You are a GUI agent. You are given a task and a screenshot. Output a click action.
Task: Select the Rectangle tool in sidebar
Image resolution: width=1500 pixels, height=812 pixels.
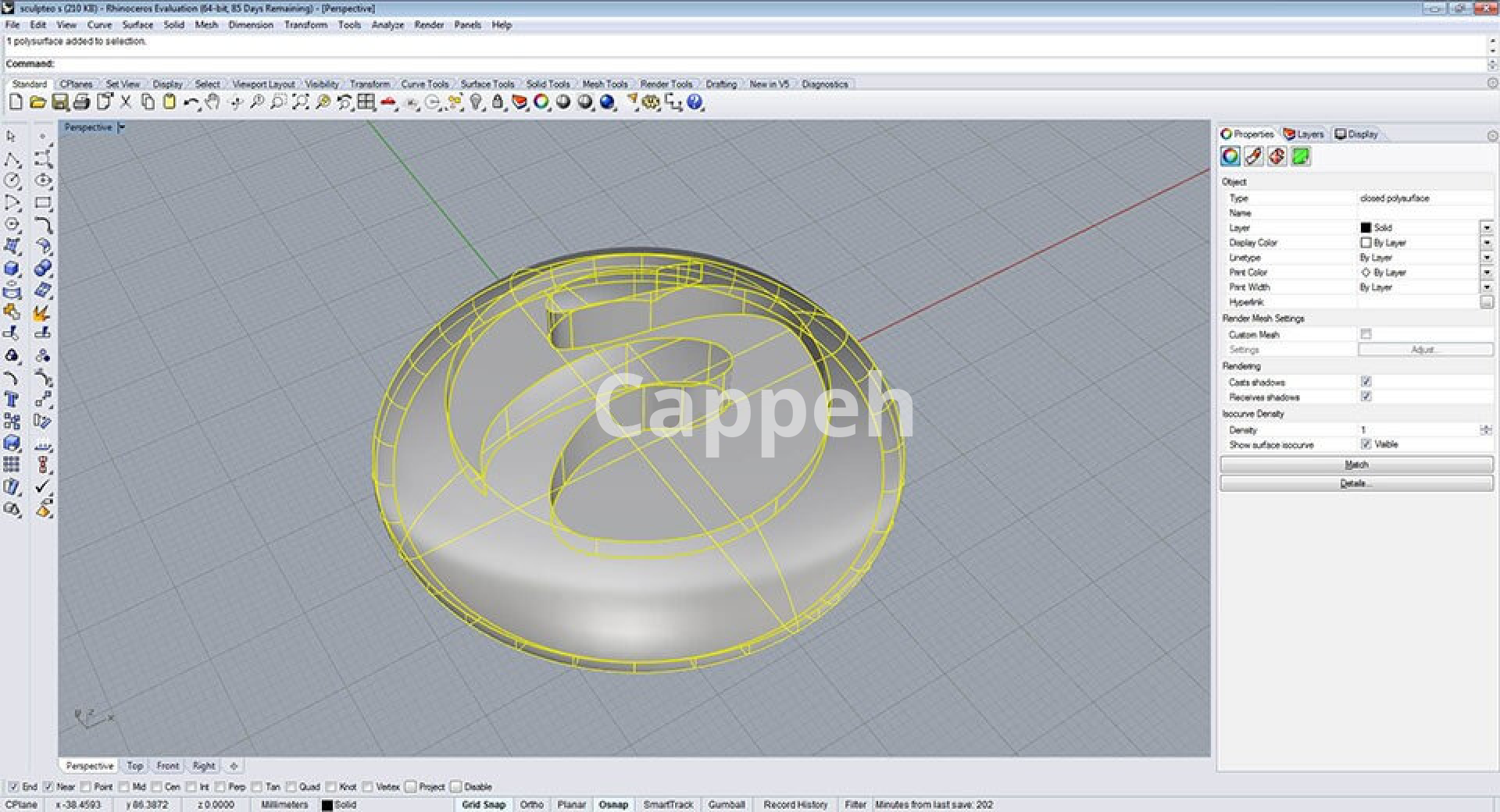[43, 203]
